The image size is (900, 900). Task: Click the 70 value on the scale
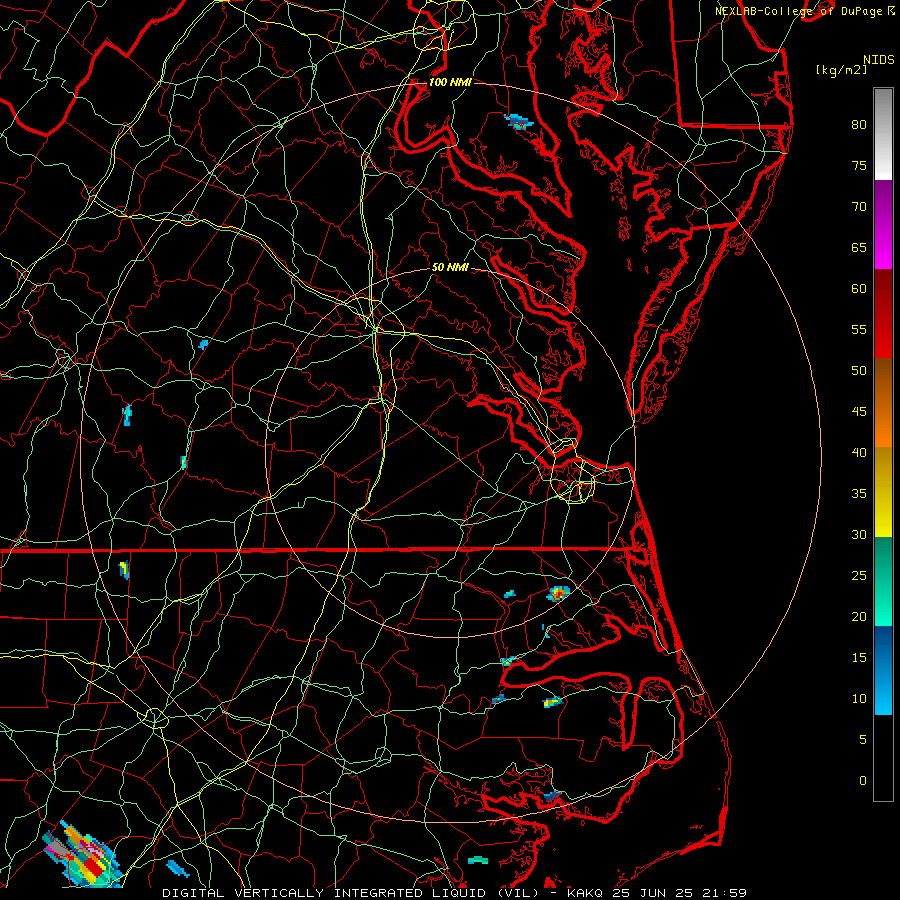(x=859, y=207)
